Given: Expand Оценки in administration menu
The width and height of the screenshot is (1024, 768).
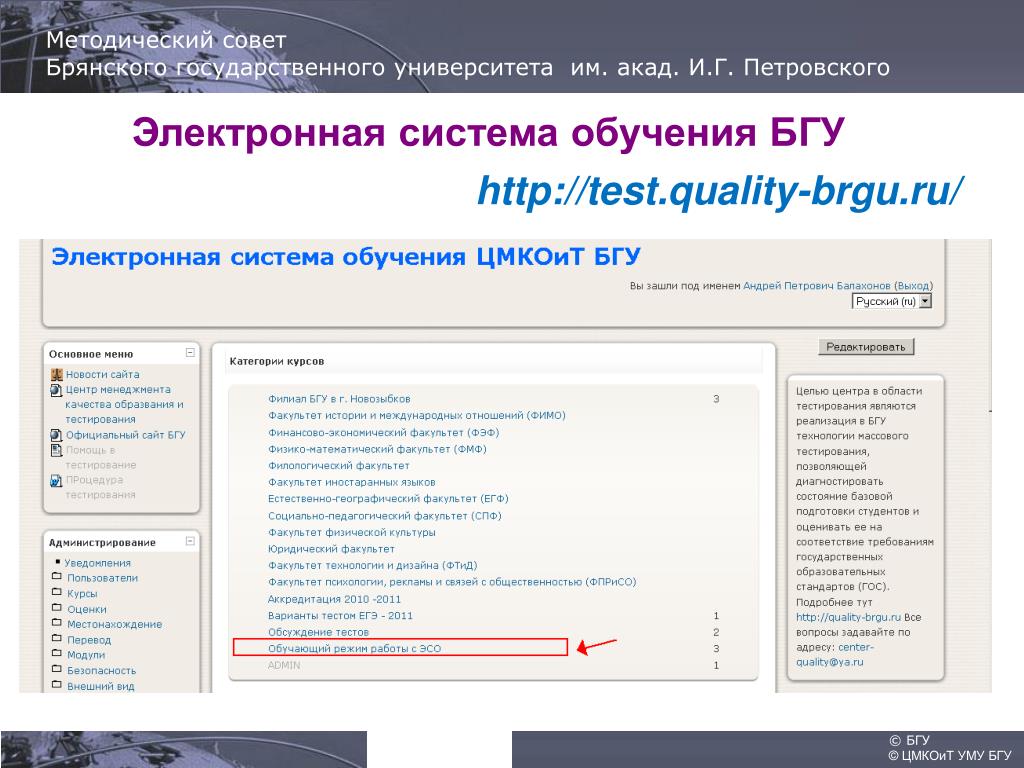Looking at the screenshot, I should click(87, 609).
